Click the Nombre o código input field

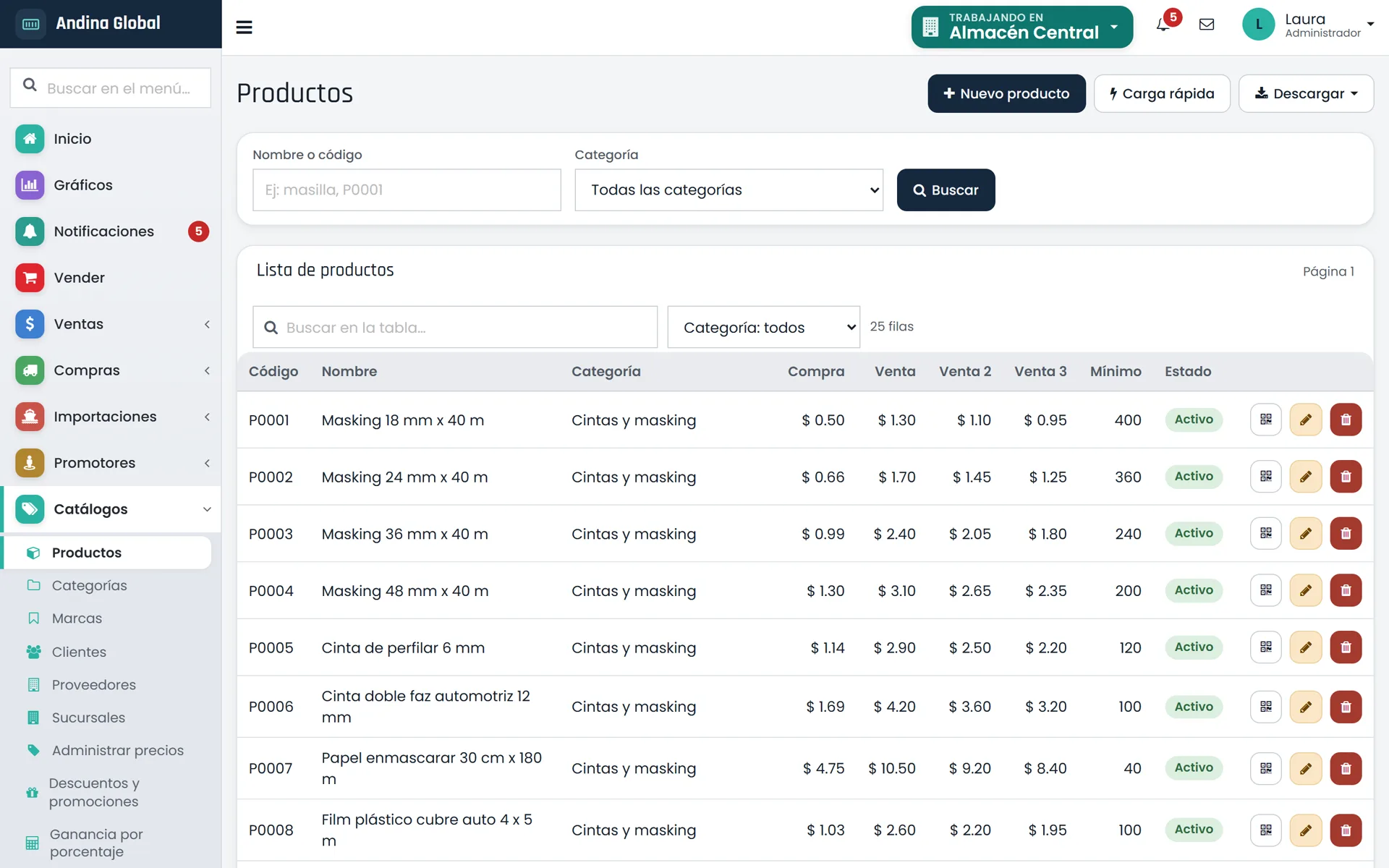(407, 190)
